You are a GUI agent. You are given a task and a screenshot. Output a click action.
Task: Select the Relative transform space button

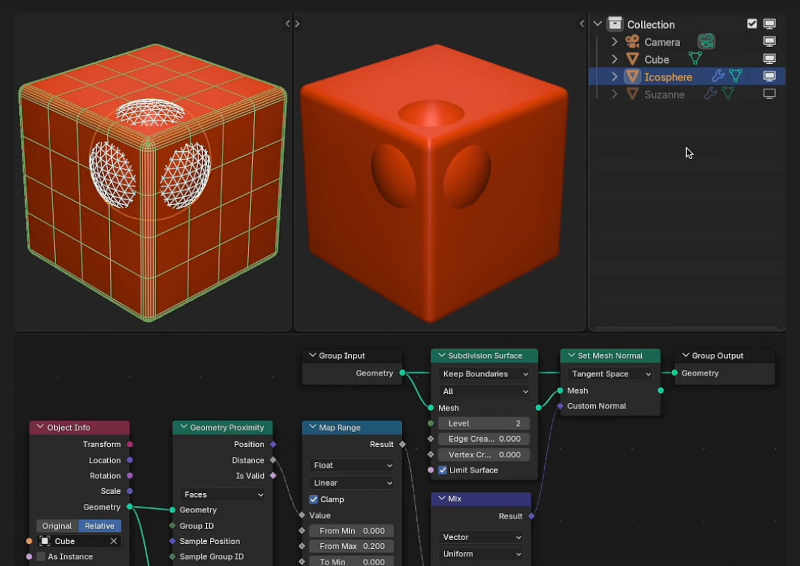pos(99,526)
